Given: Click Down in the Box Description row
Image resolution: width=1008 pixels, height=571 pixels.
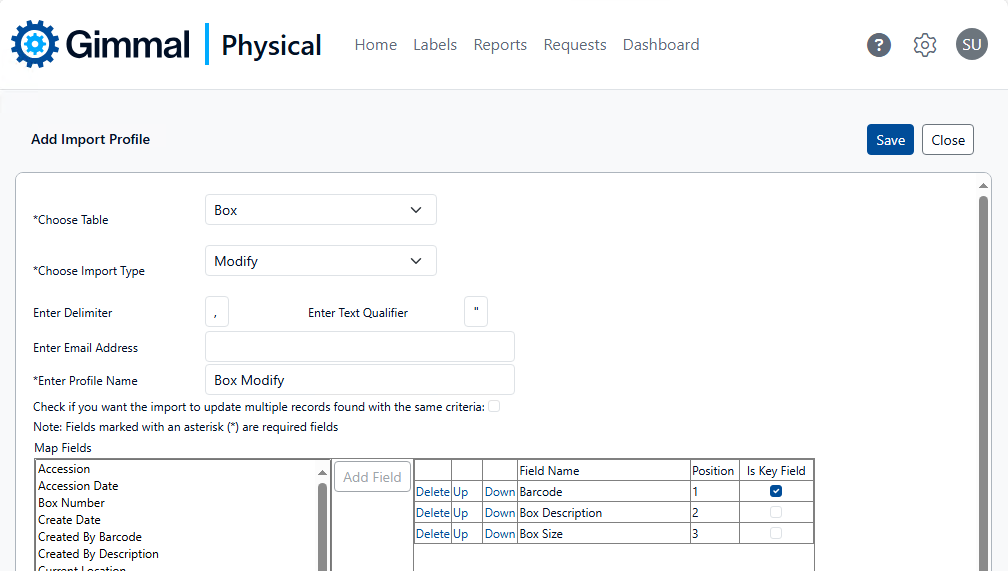Looking at the screenshot, I should click(500, 513).
